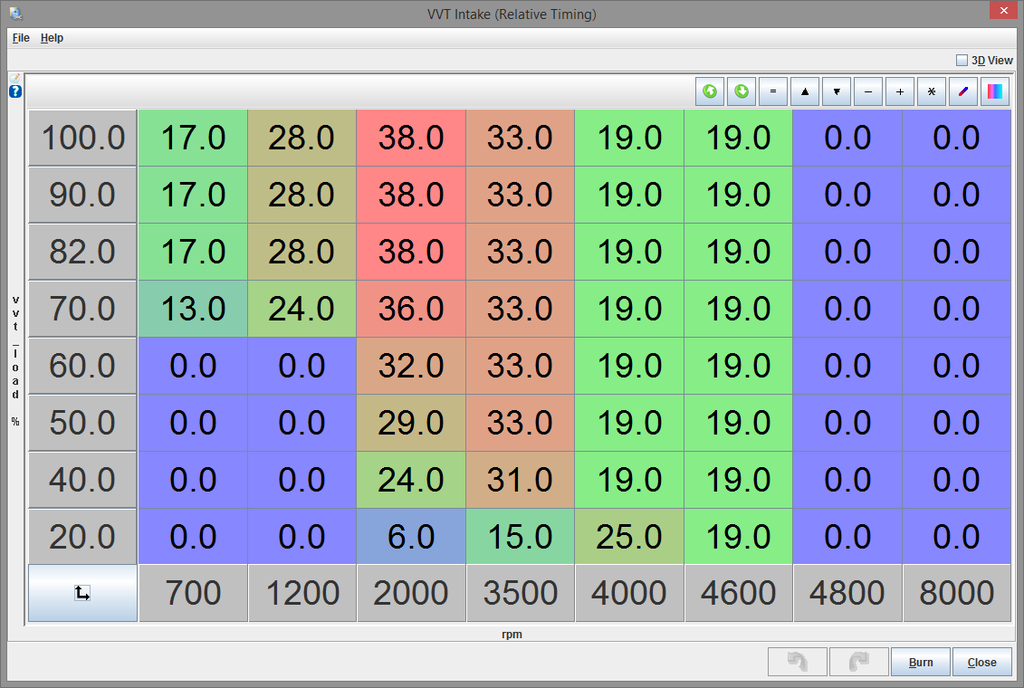Click the green up-arrow toolbar icon
Image resolution: width=1024 pixels, height=688 pixels.
[x=710, y=92]
